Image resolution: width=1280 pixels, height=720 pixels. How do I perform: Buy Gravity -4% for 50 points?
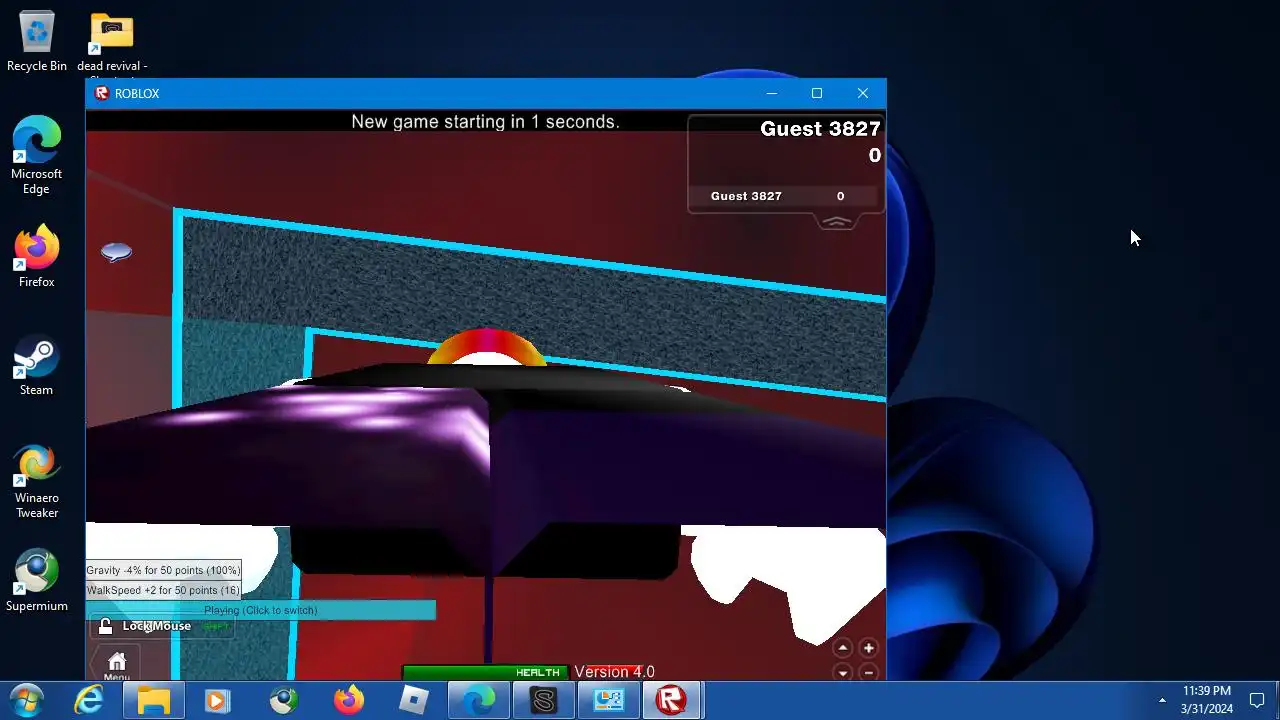click(163, 570)
